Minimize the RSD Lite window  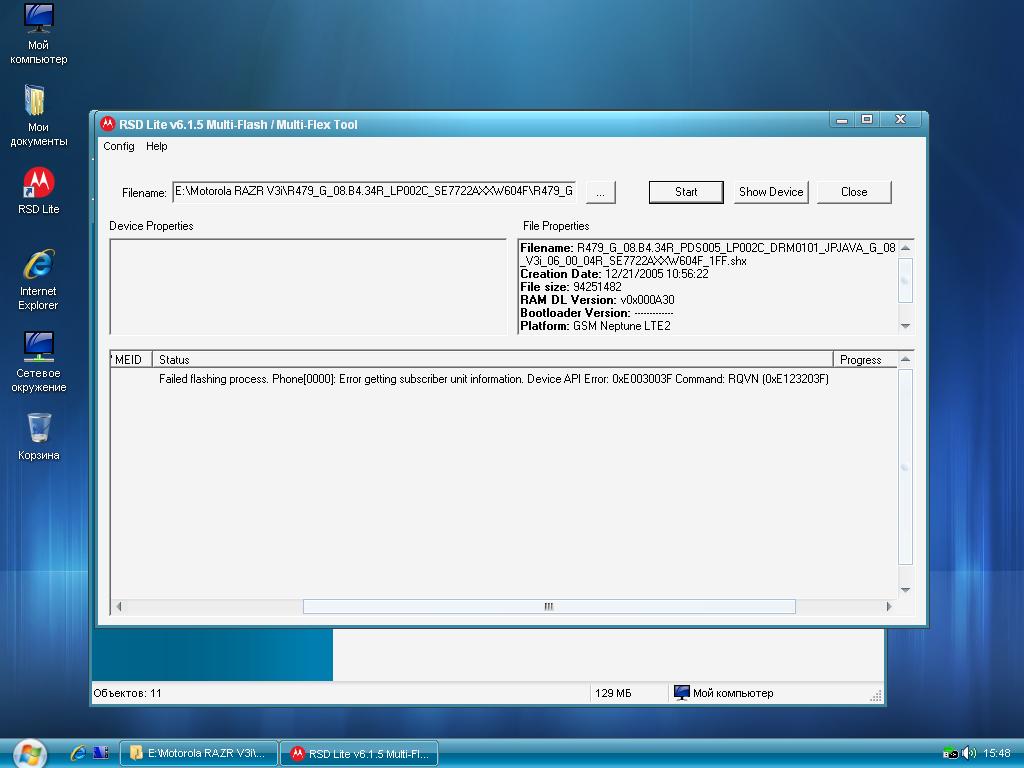coord(842,120)
